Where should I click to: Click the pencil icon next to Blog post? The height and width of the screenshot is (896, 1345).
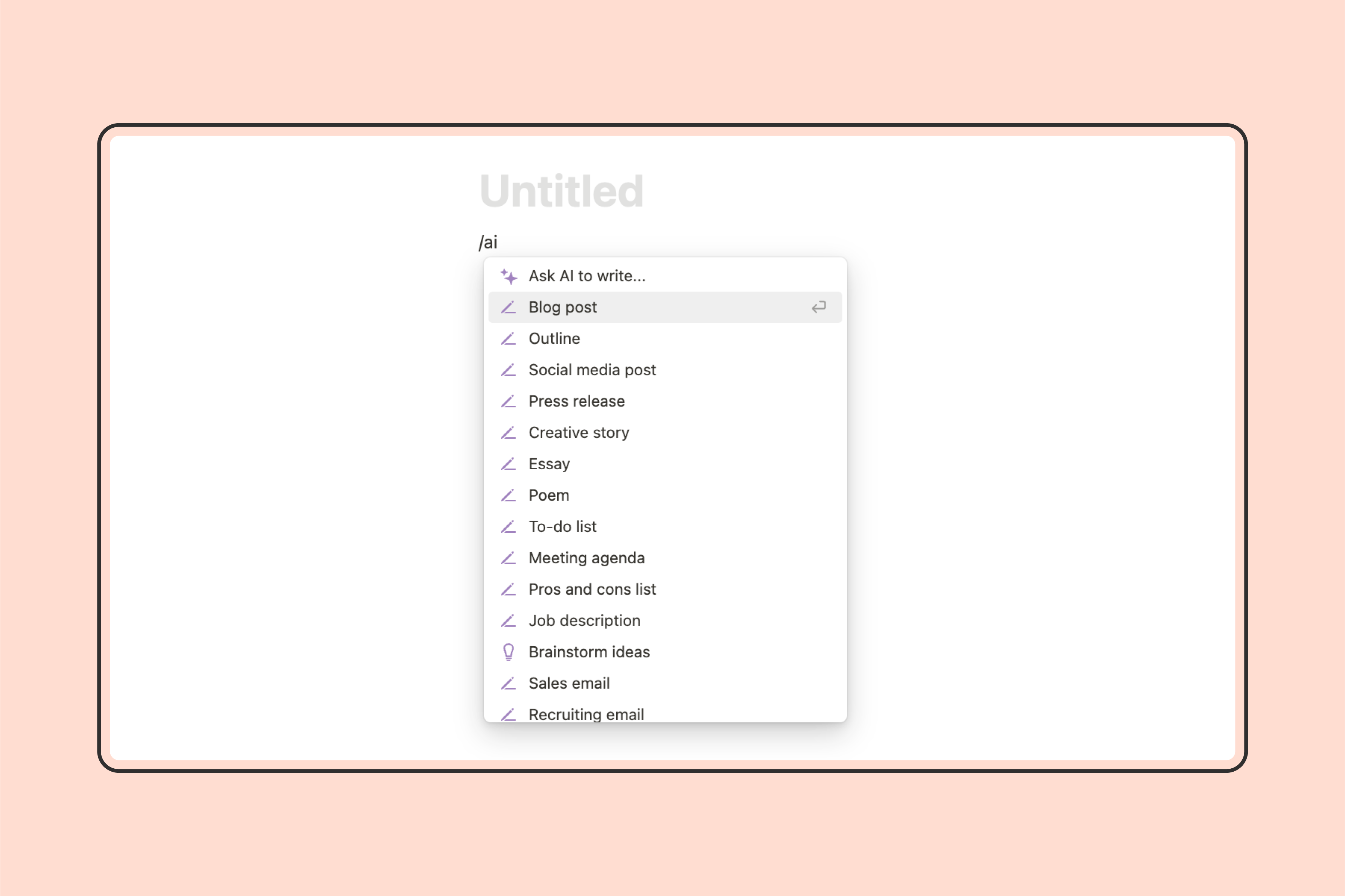509,307
